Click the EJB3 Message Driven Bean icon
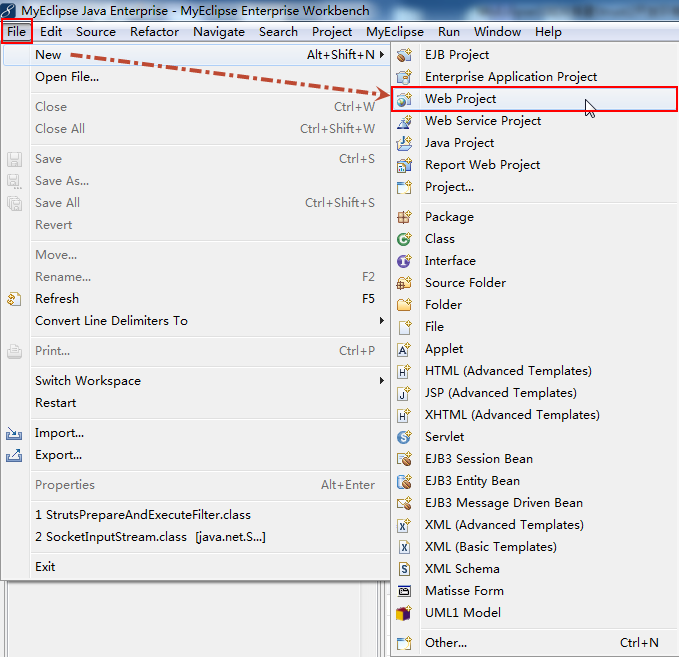Screen dimensions: 679x657 (404, 503)
